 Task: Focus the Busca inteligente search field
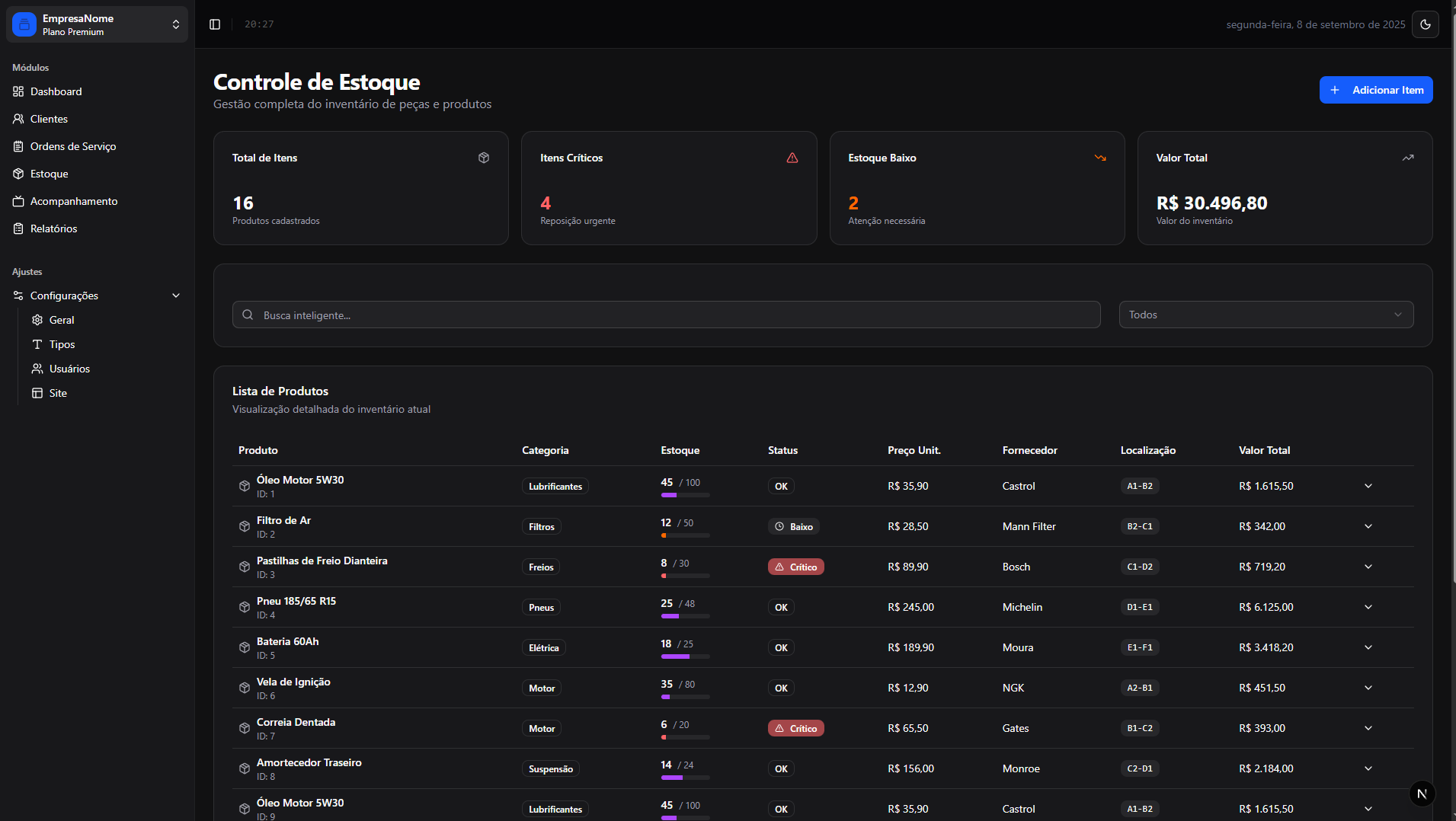pos(667,315)
